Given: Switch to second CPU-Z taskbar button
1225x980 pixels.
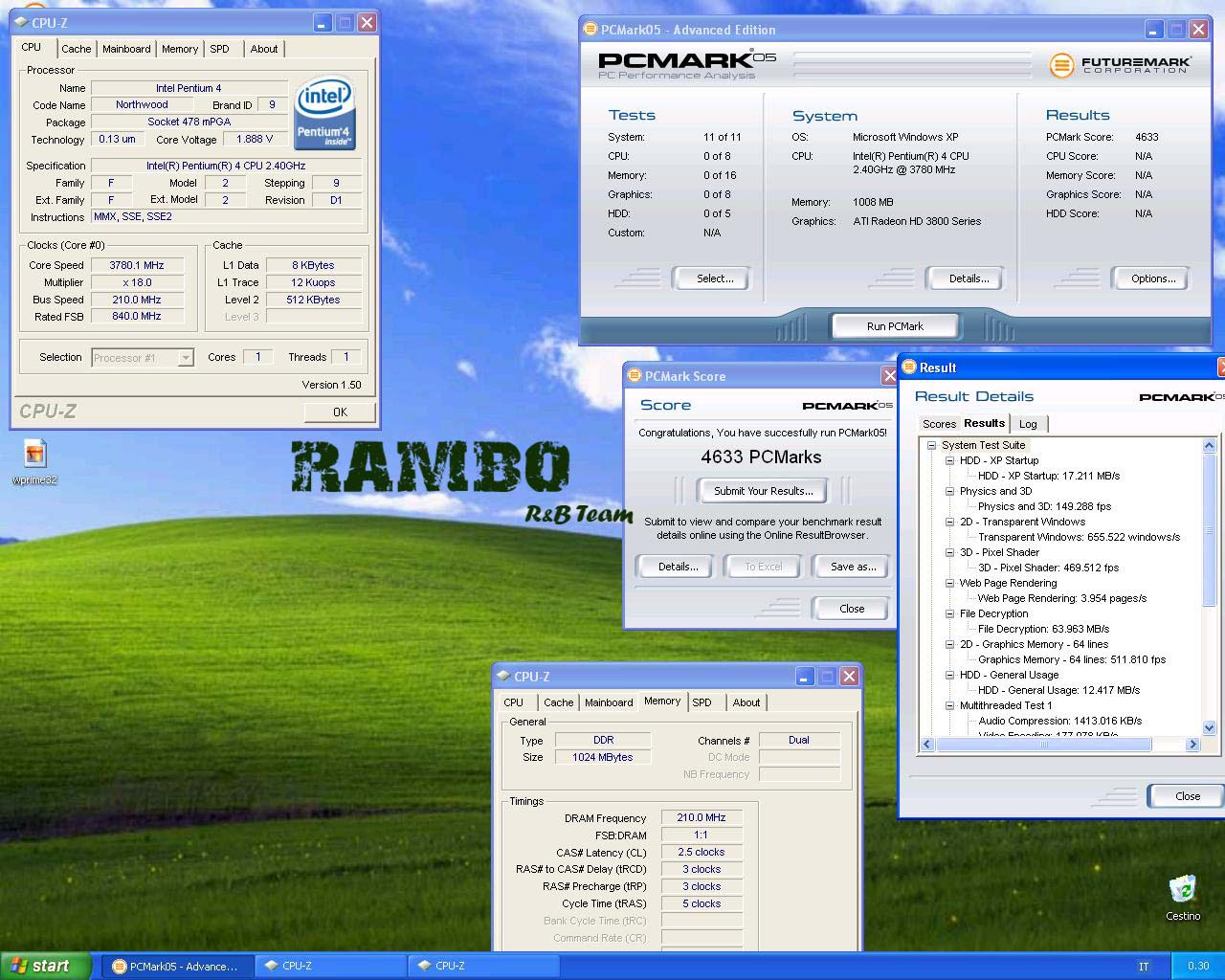Looking at the screenshot, I should [483, 966].
